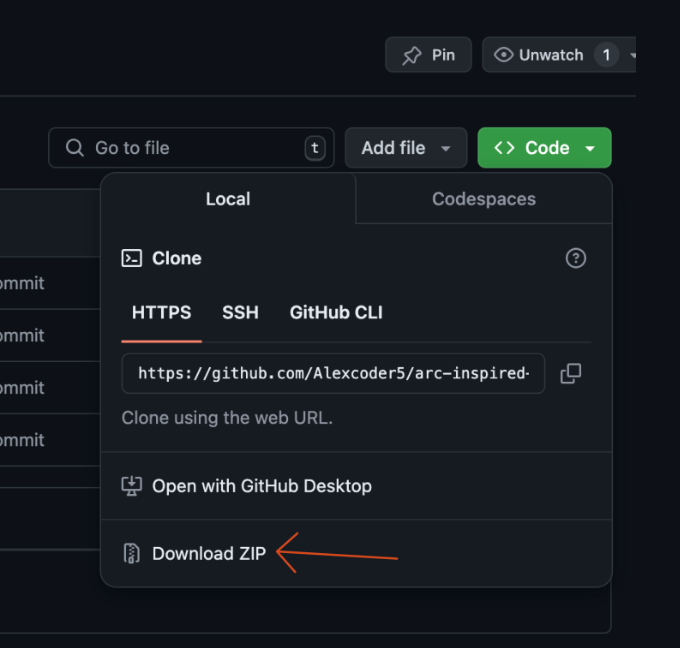The height and width of the screenshot is (648, 680).
Task: Switch to the Local tab
Action: coord(228,199)
